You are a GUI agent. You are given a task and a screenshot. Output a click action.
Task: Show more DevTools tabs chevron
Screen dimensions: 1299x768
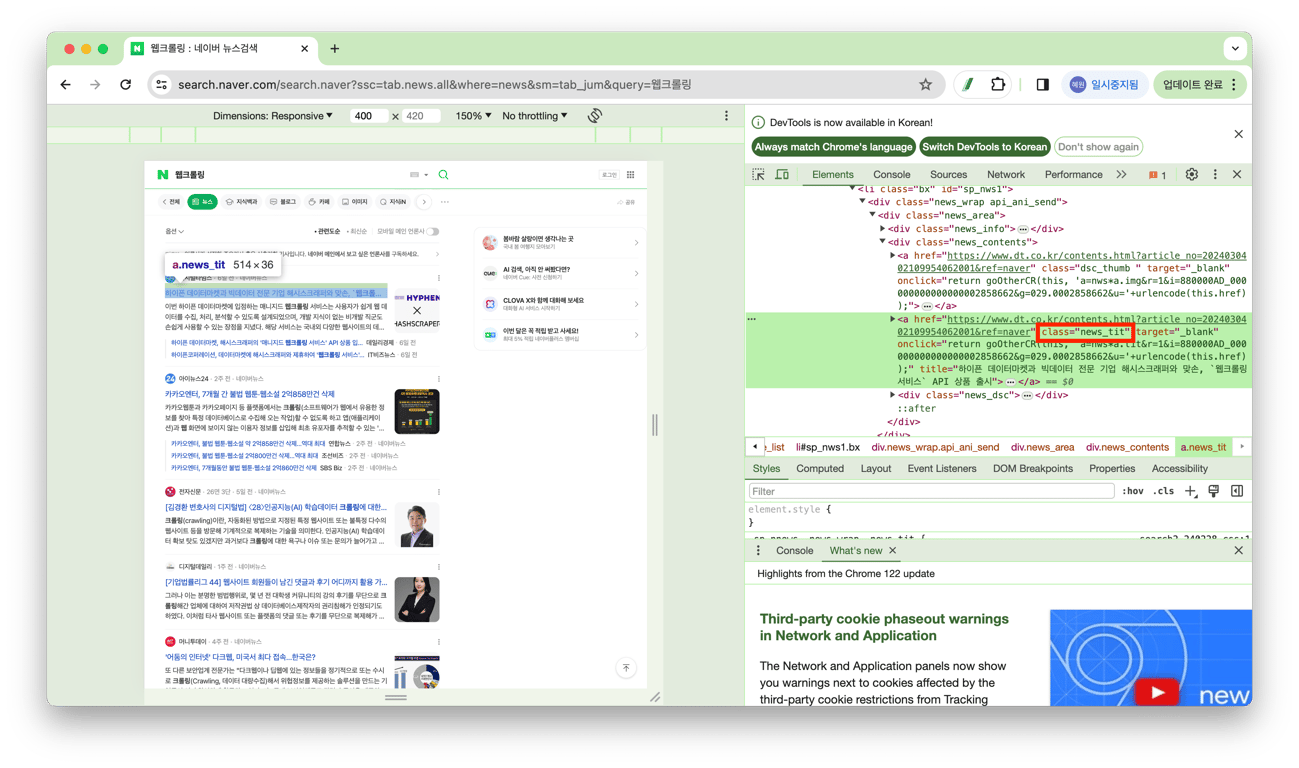tap(1121, 175)
